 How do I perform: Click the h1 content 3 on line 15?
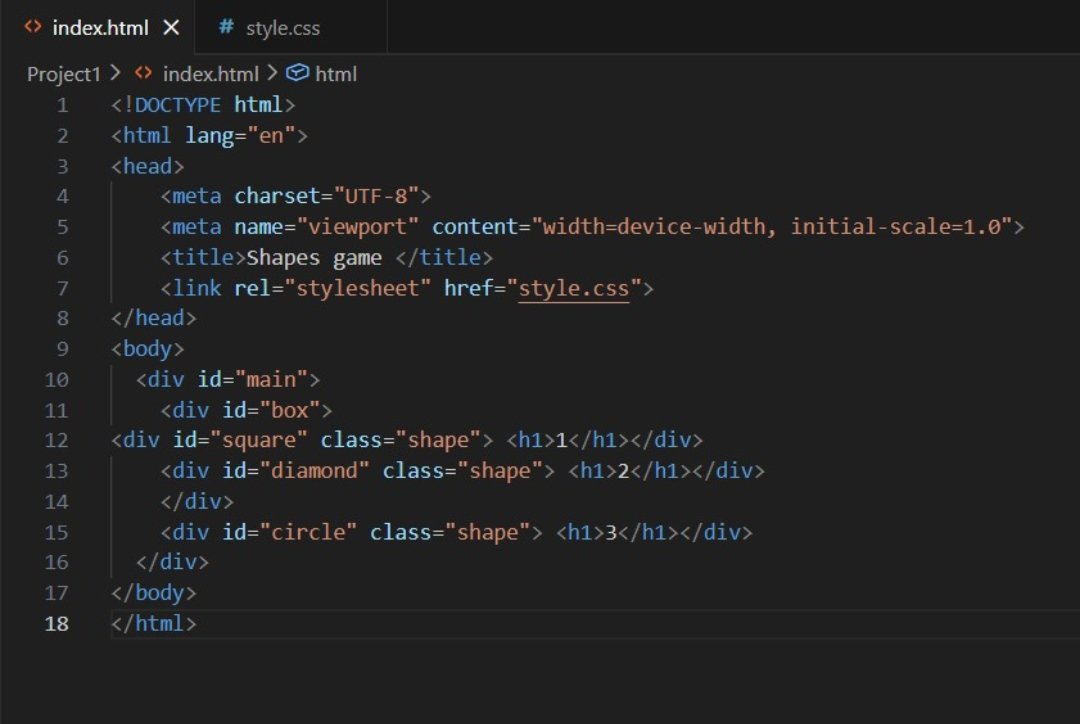click(x=611, y=532)
